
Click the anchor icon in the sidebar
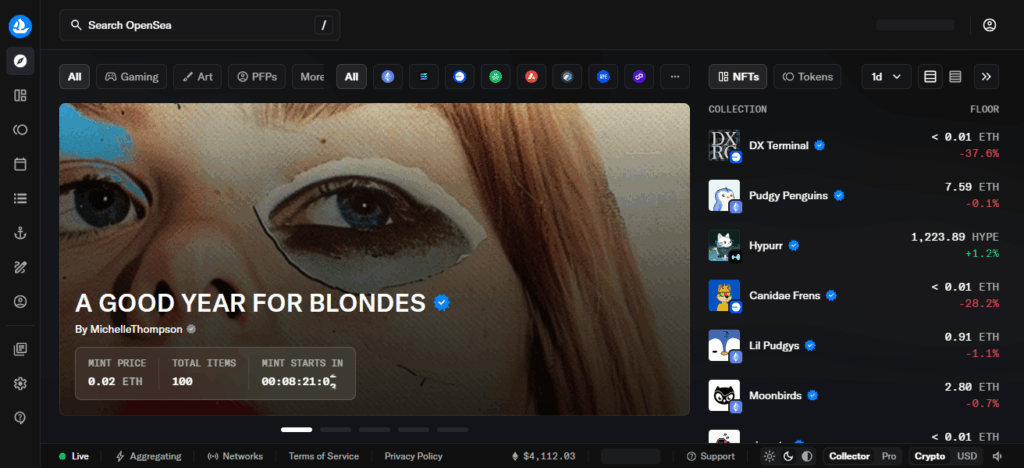(x=20, y=232)
